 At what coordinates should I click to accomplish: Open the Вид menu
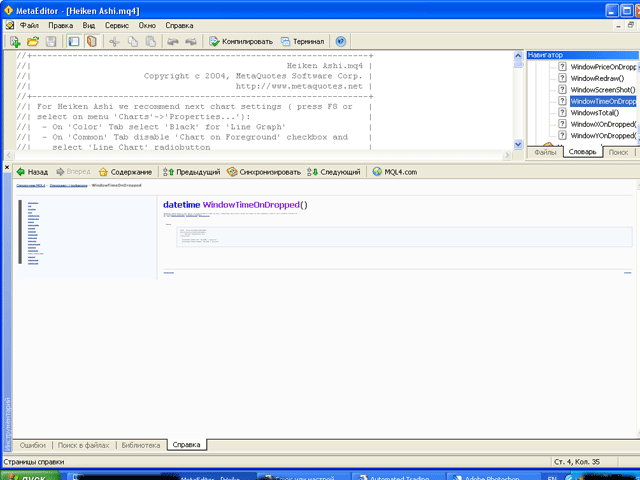[89, 25]
